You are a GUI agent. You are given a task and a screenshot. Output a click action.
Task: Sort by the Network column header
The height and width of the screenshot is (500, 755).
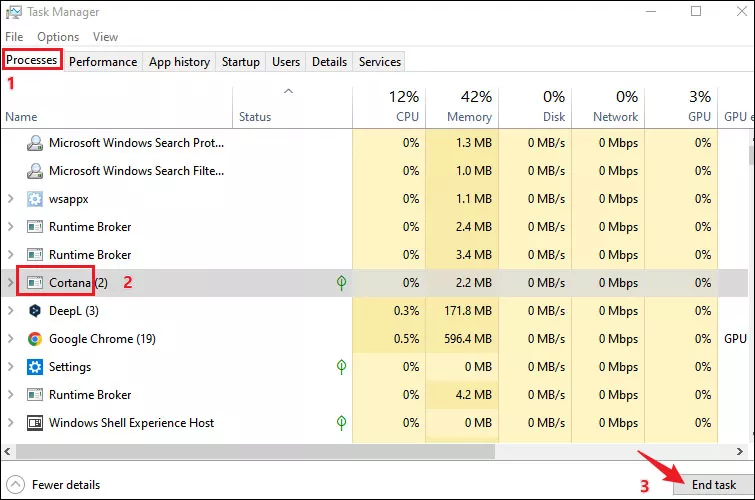608,108
